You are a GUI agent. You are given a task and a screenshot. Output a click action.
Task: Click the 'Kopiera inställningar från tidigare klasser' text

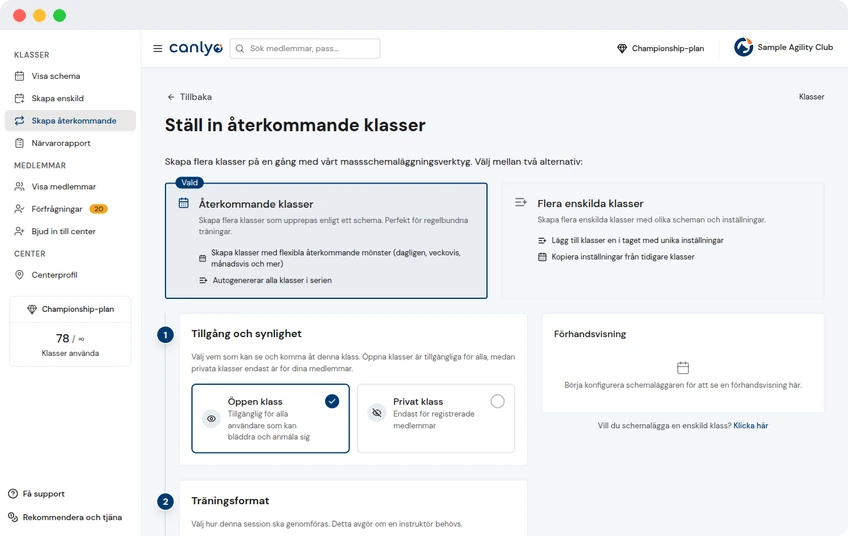[x=623, y=257]
